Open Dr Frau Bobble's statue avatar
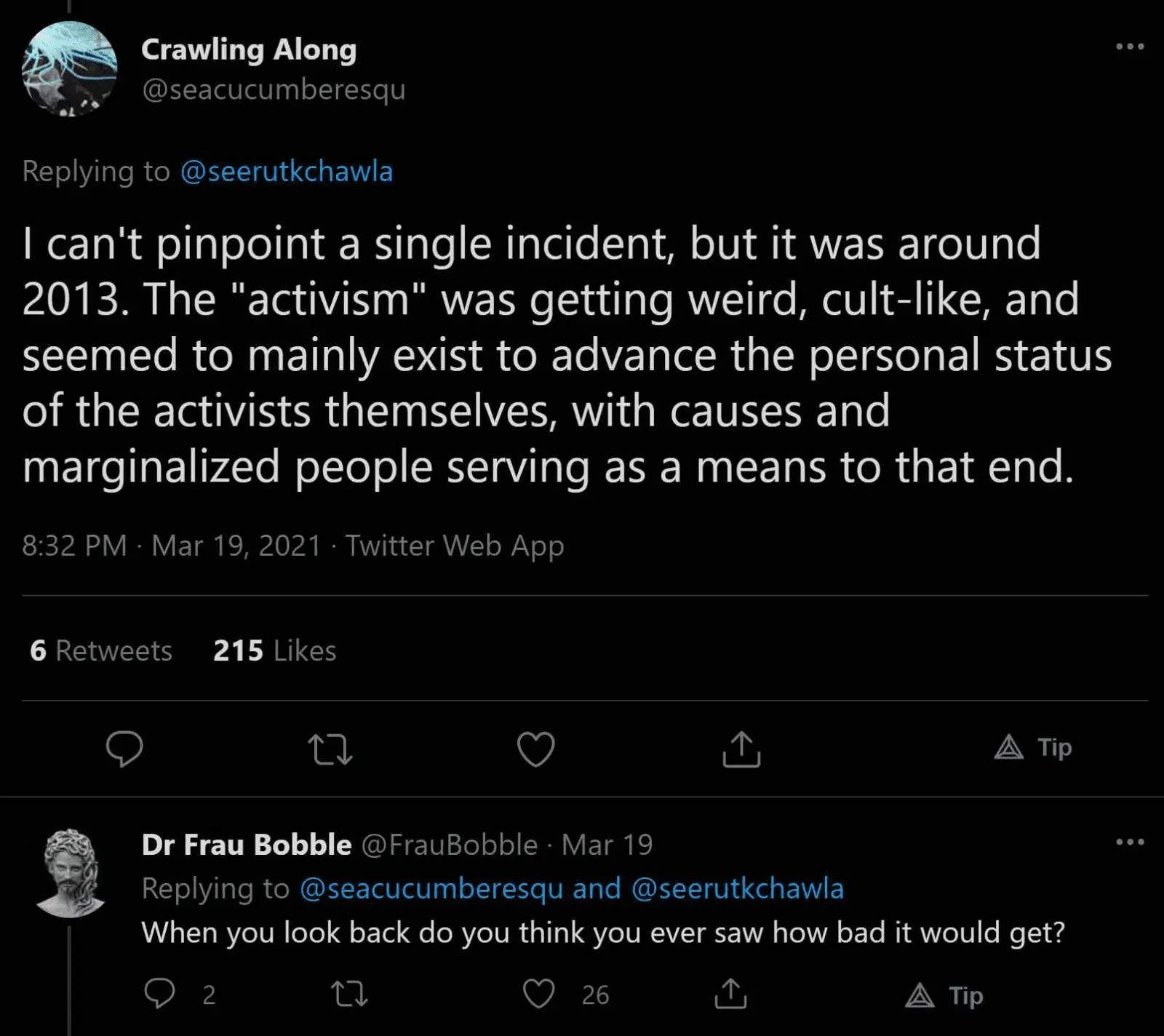 pos(70,873)
